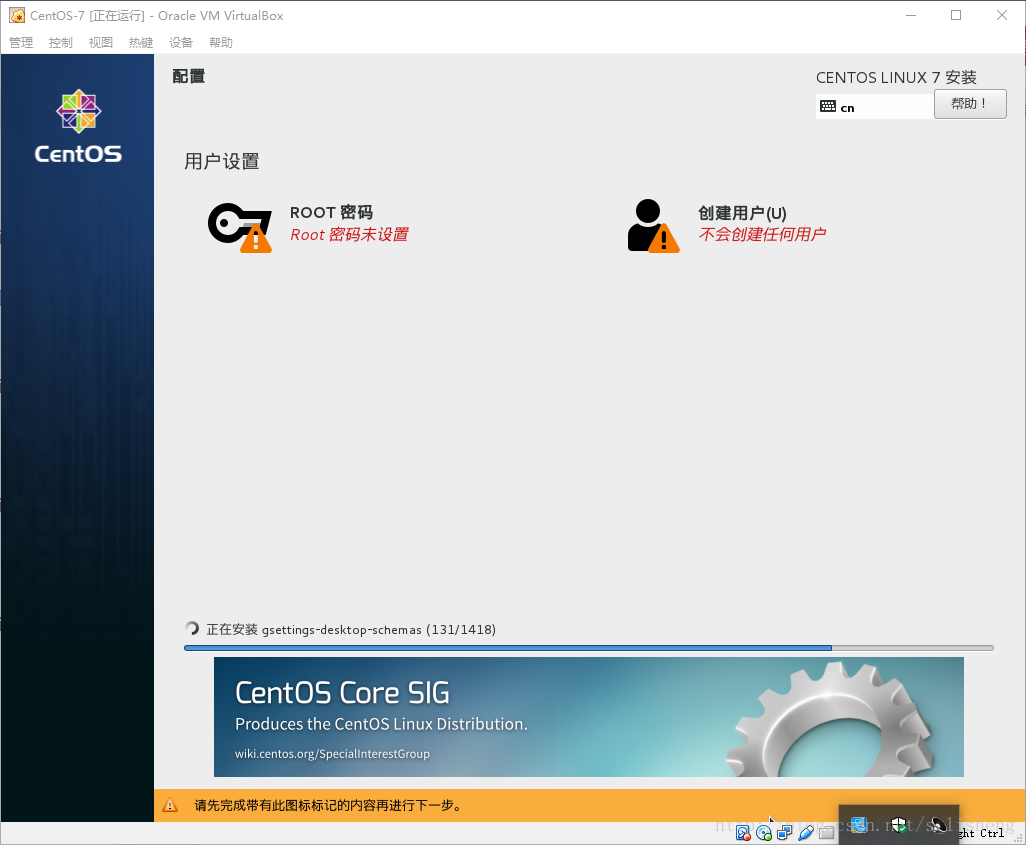The width and height of the screenshot is (1026, 845).
Task: Click the Root 密码未设置 warning text
Action: coord(349,234)
